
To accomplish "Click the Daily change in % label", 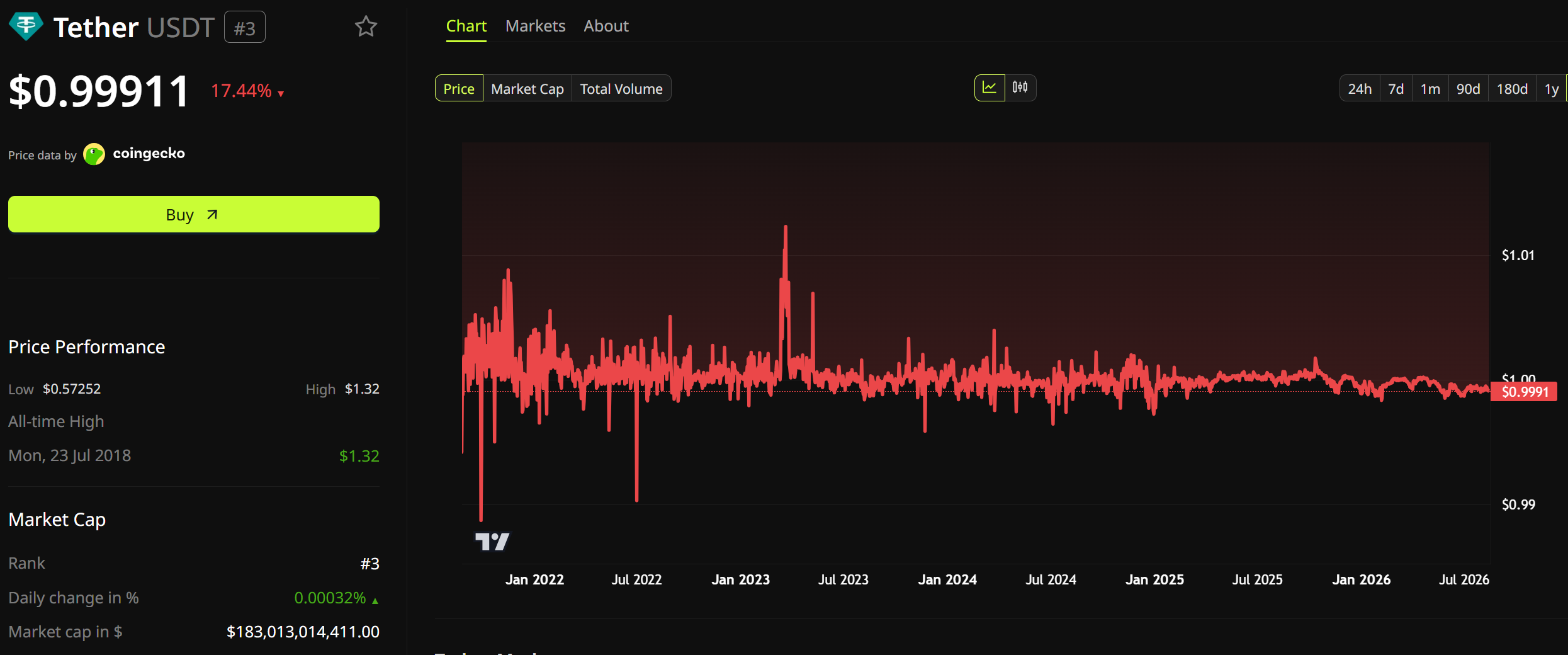I will pos(74,598).
